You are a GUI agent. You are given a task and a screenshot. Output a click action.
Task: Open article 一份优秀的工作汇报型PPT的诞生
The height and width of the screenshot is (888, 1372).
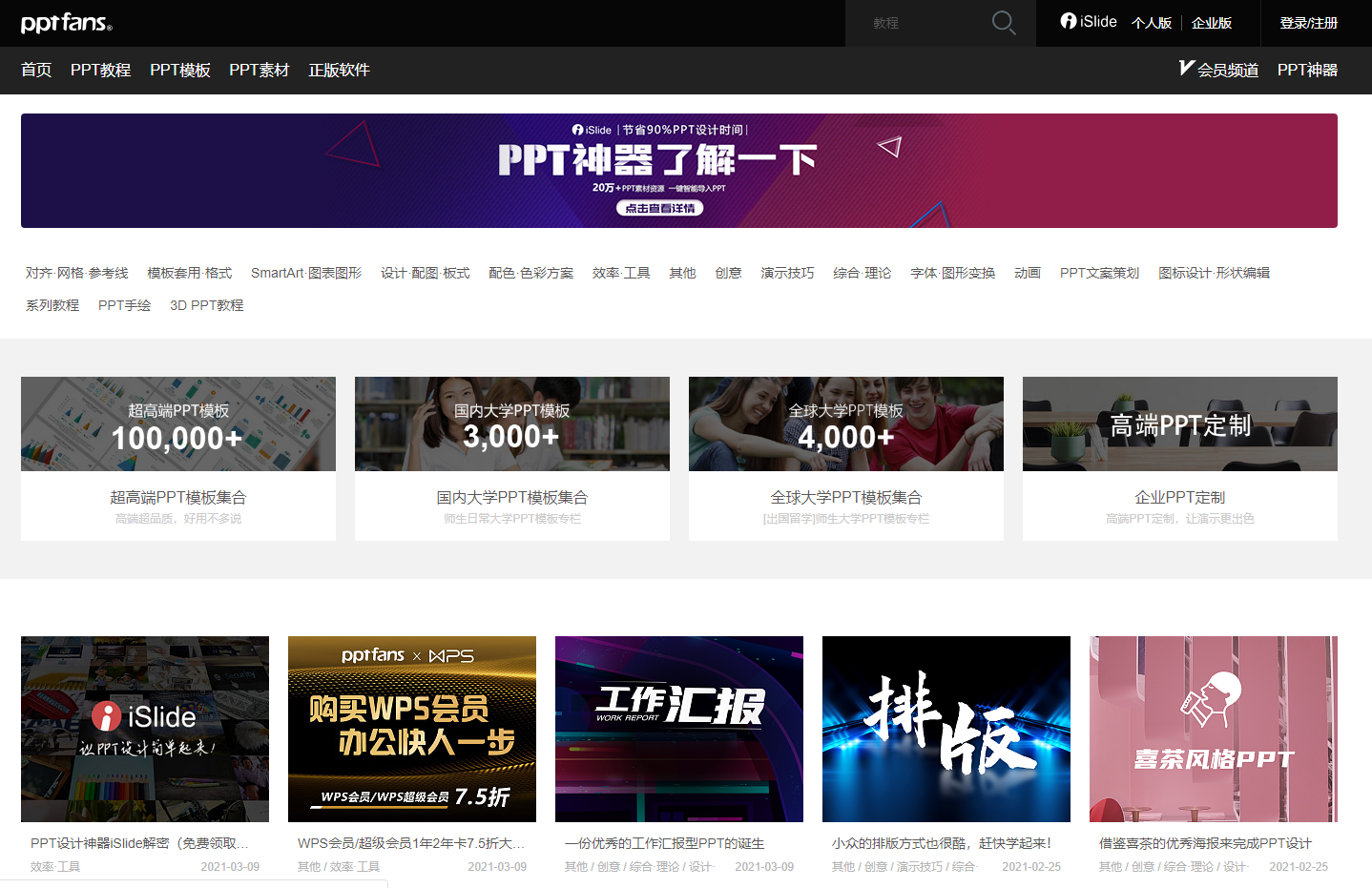coord(665,843)
